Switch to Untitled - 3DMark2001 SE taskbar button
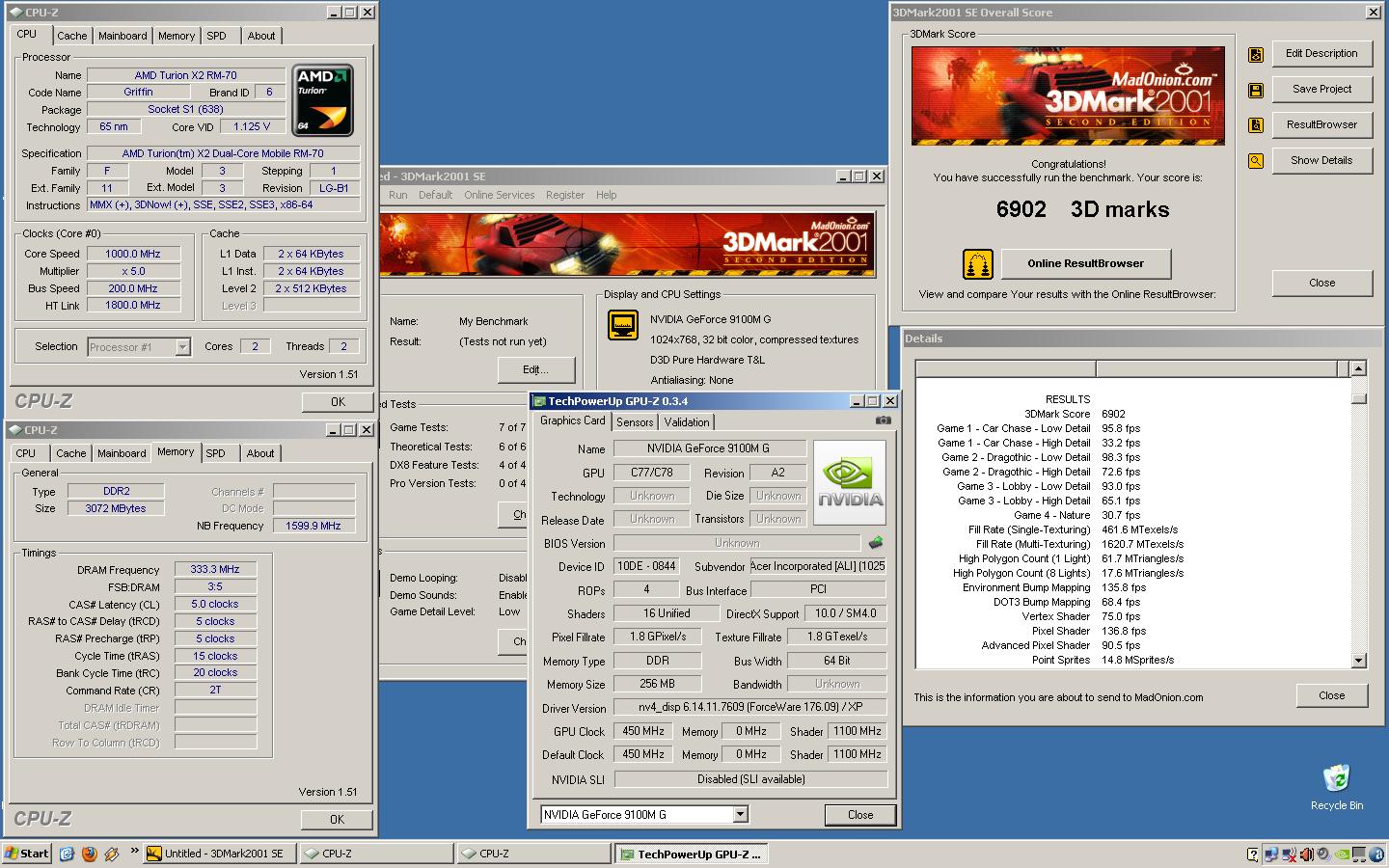Image resolution: width=1389 pixels, height=868 pixels. (x=219, y=854)
